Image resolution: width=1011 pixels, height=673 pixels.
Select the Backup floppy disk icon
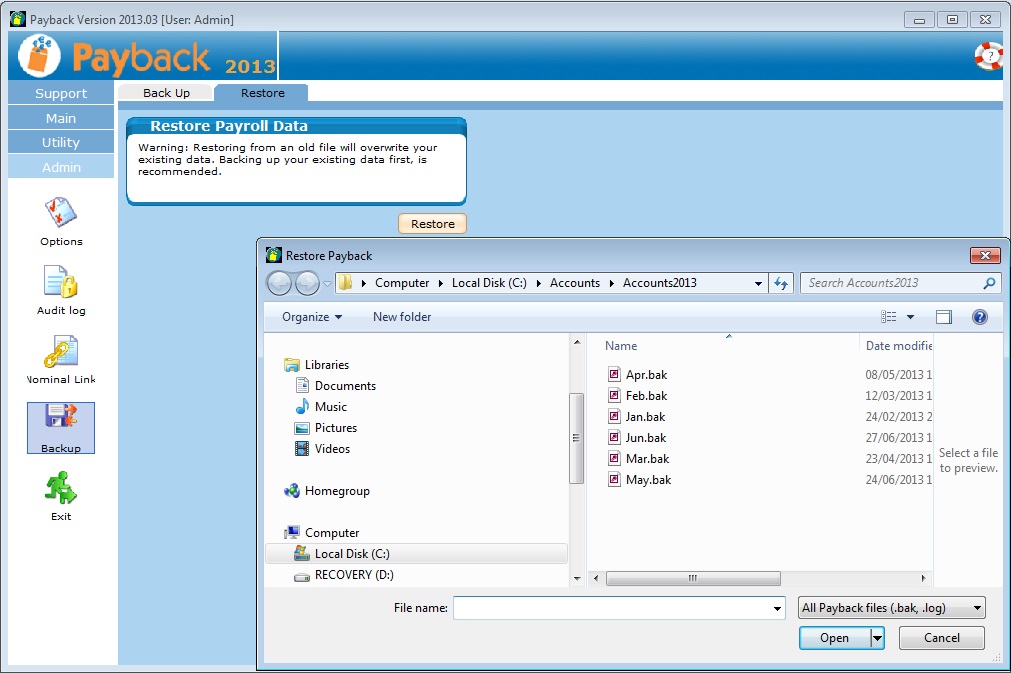tap(61, 420)
